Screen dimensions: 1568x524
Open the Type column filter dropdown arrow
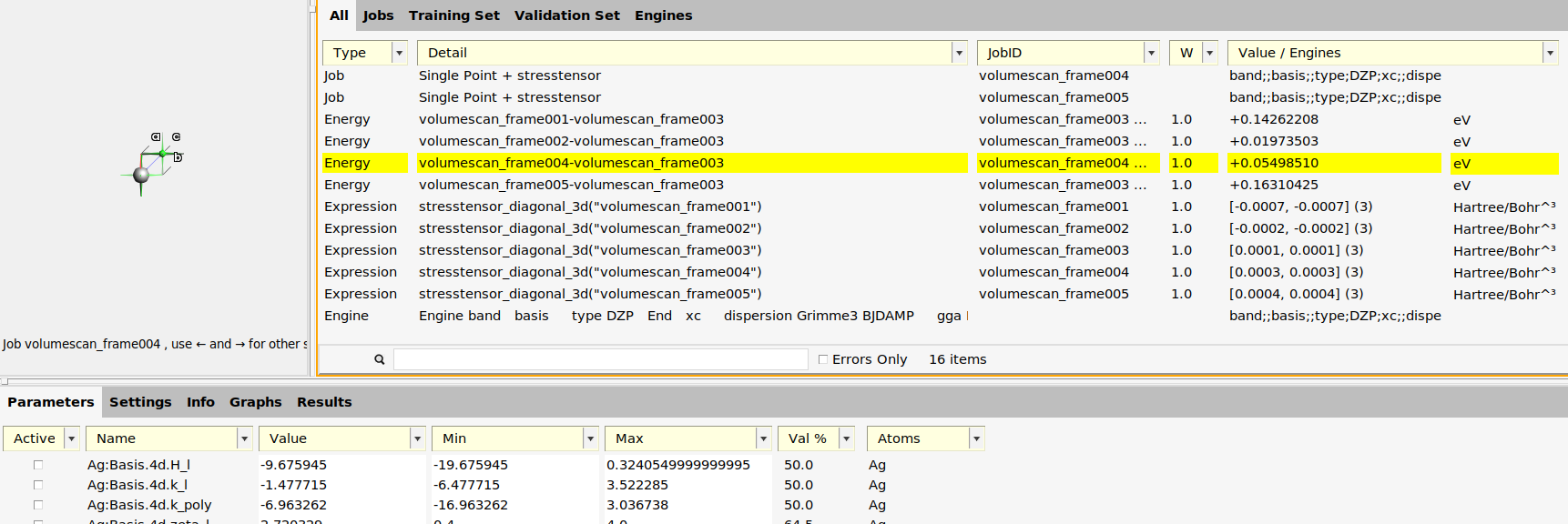[x=399, y=53]
